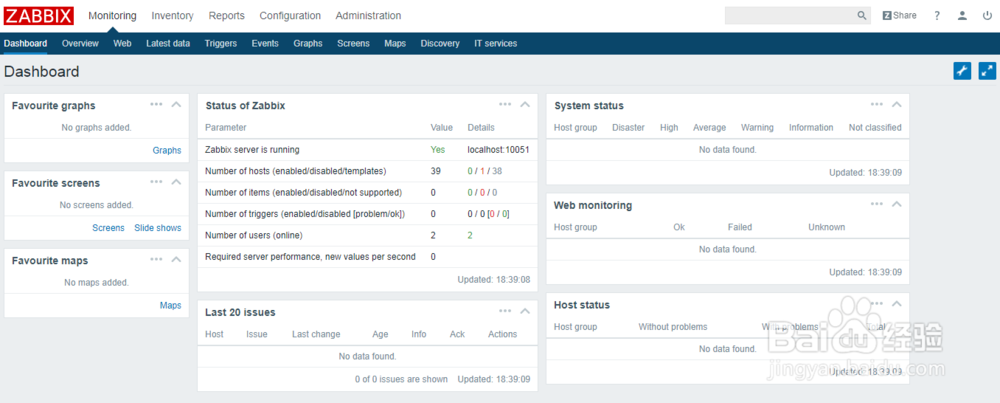Toggle fullscreen mode button
This screenshot has width=1000, height=403.
pos(987,71)
